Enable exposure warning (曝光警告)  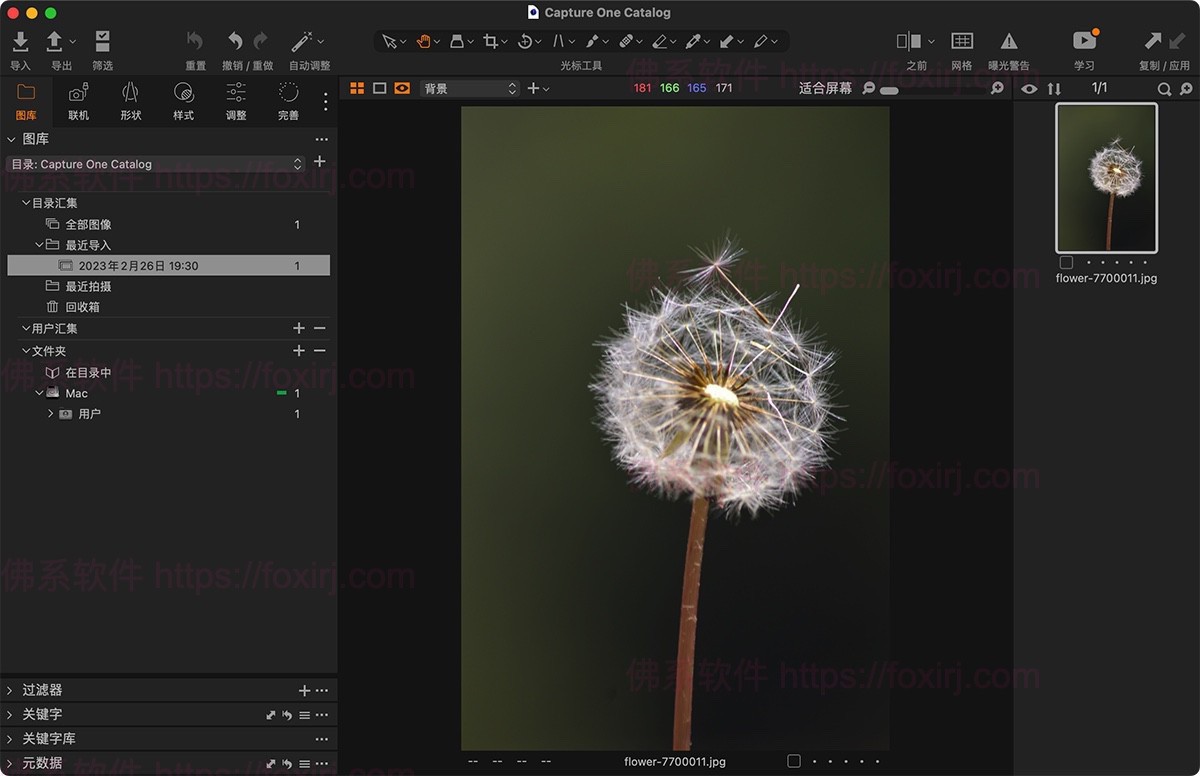click(x=1008, y=41)
